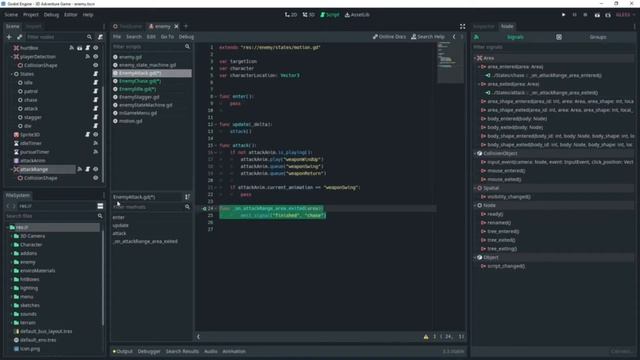Click warning icon in script status bar

point(426,337)
